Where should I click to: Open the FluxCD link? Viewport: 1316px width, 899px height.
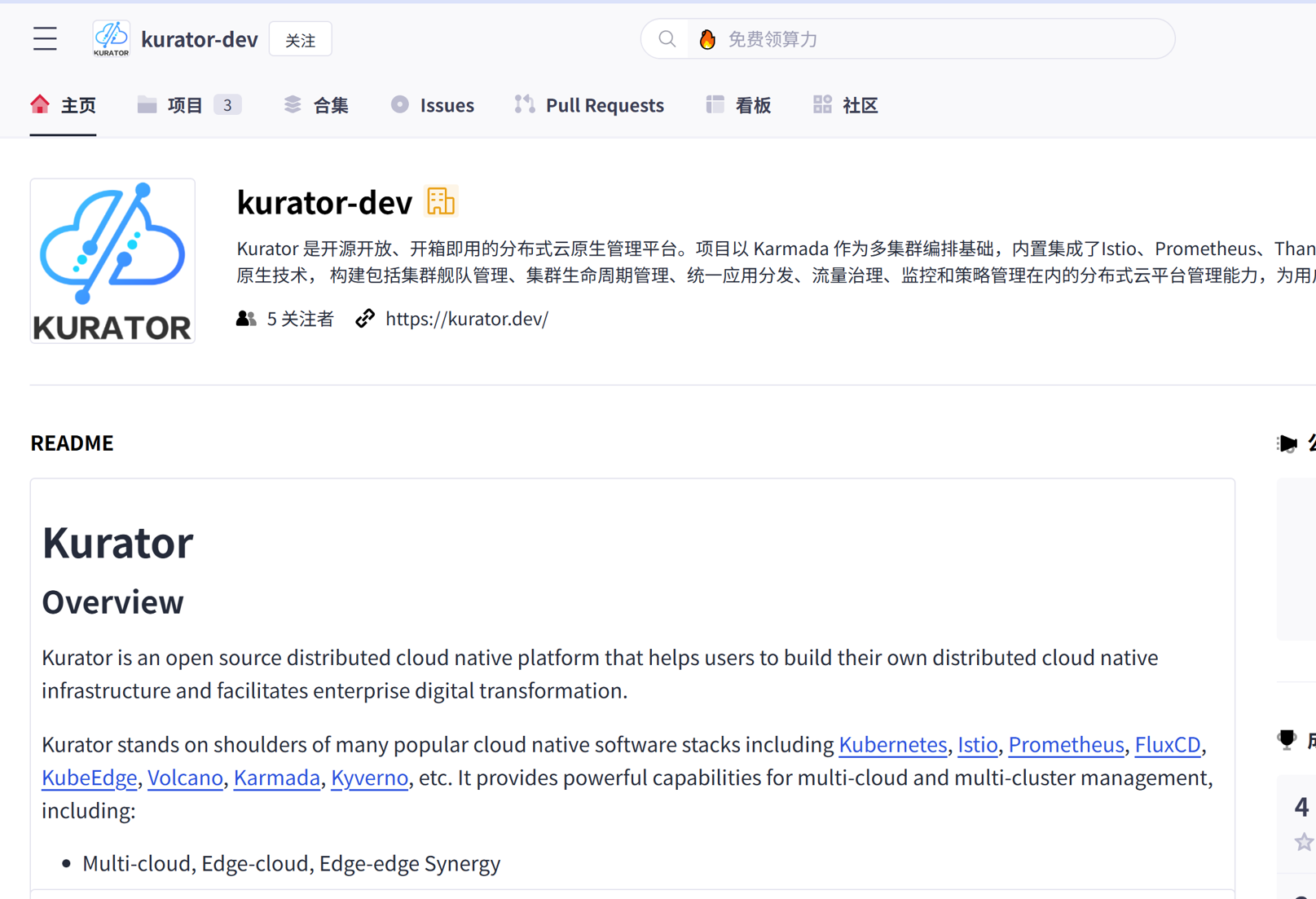(1168, 744)
